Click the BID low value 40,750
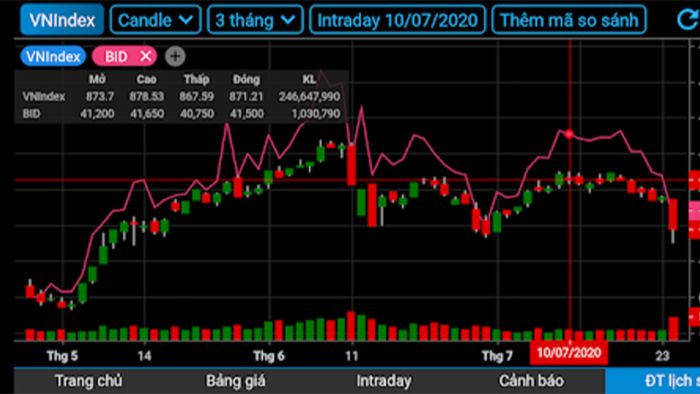The image size is (700, 394). (x=197, y=114)
